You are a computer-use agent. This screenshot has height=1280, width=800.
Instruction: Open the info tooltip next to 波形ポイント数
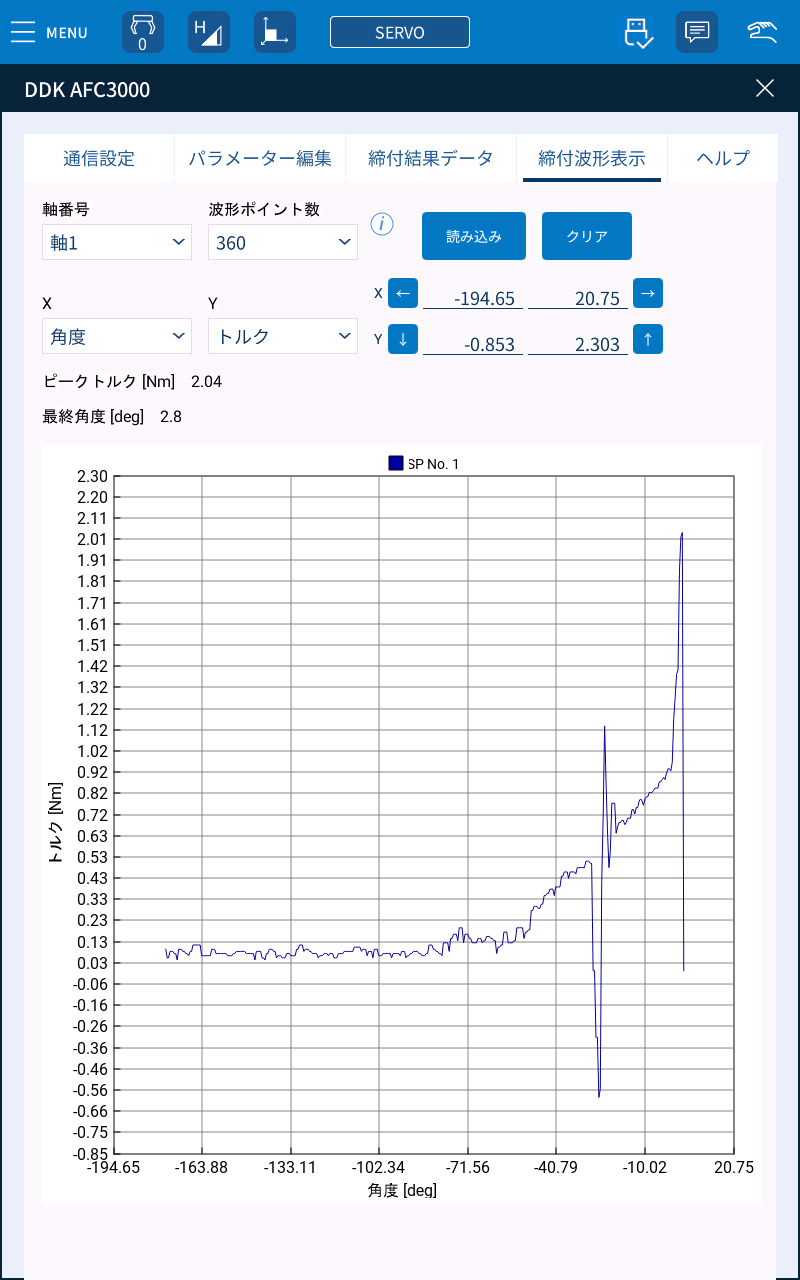click(382, 226)
